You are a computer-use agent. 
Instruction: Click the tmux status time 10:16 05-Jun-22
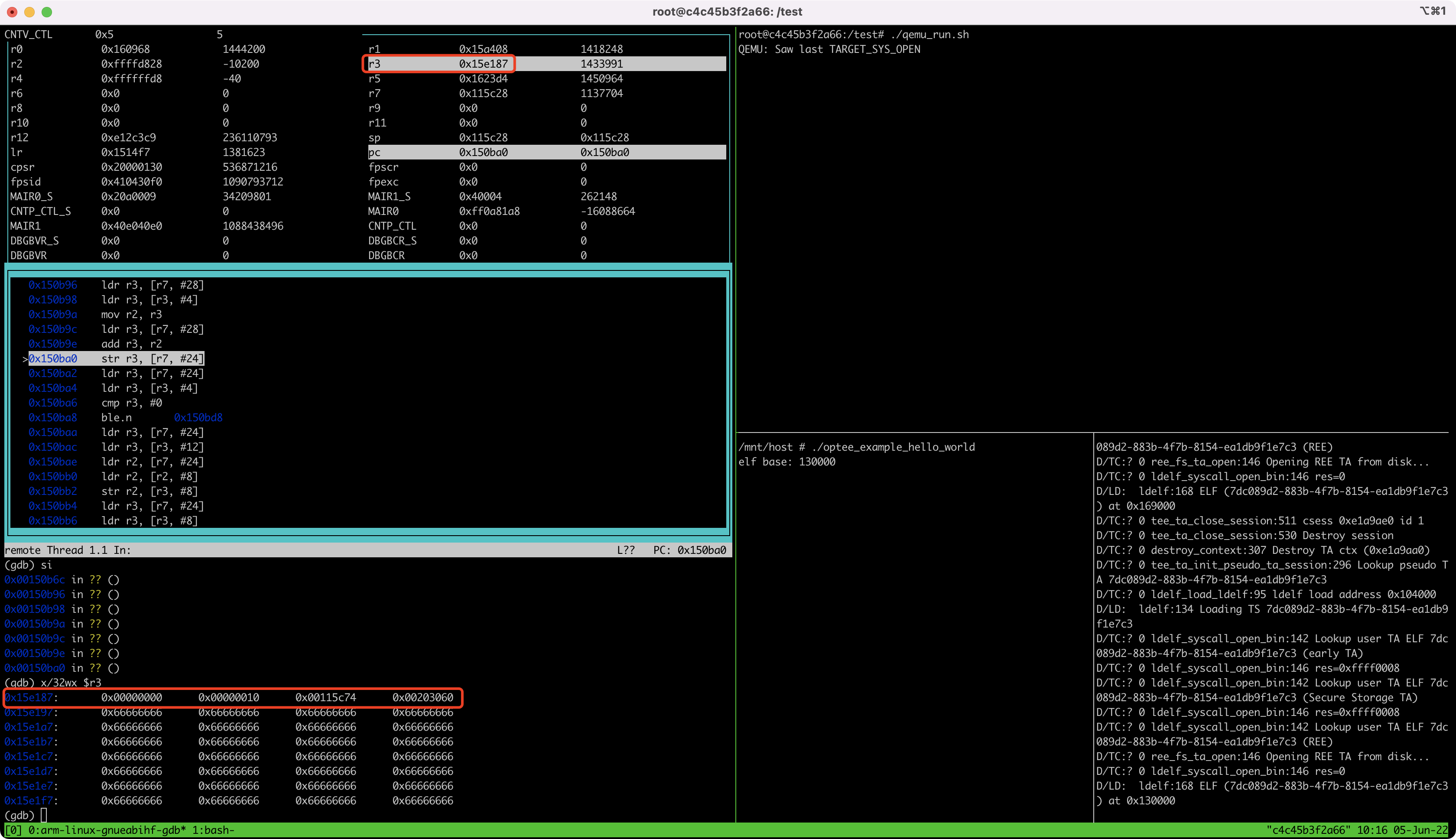[1401, 830]
